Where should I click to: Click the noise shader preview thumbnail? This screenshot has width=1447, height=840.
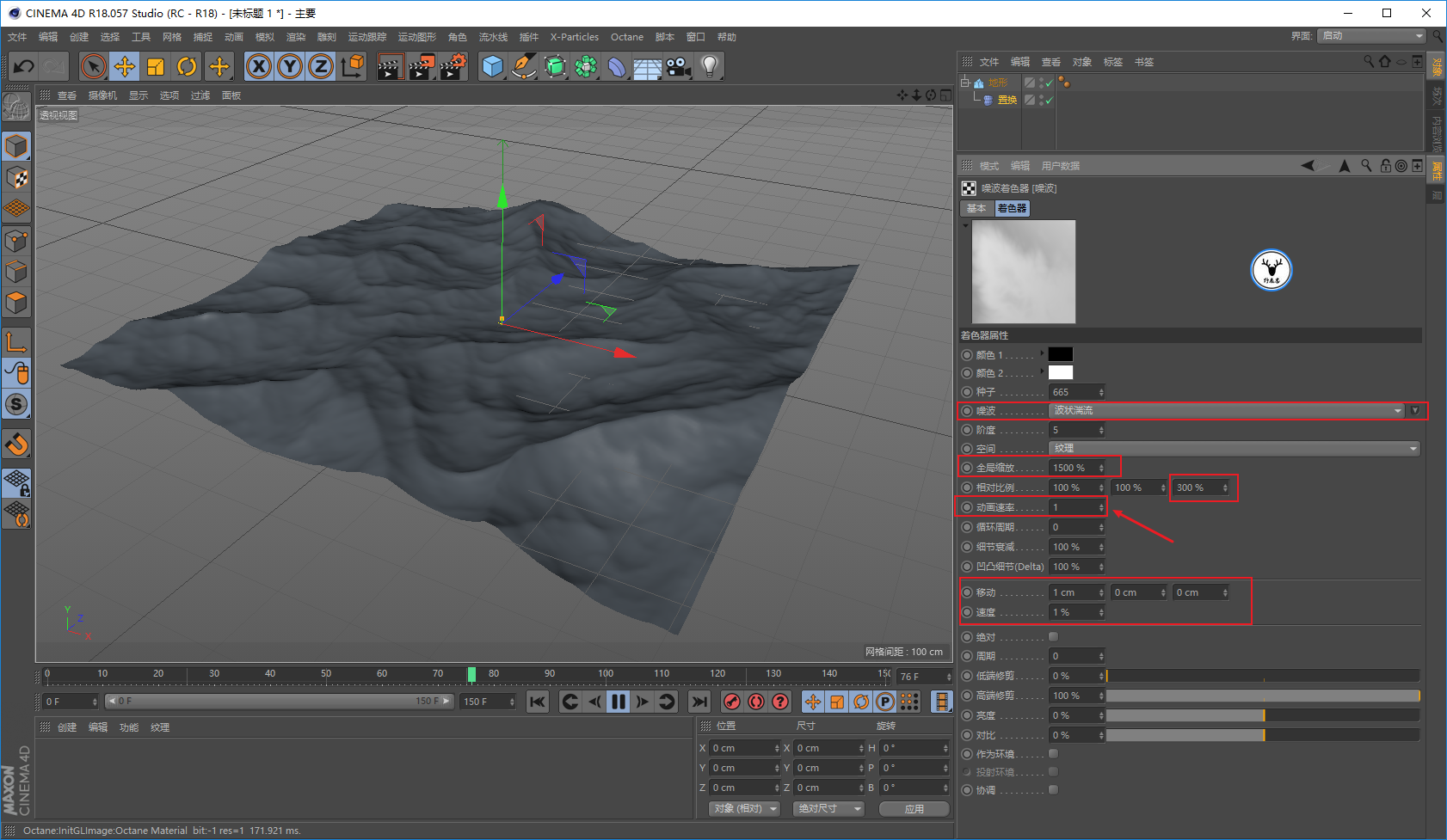click(x=1023, y=272)
